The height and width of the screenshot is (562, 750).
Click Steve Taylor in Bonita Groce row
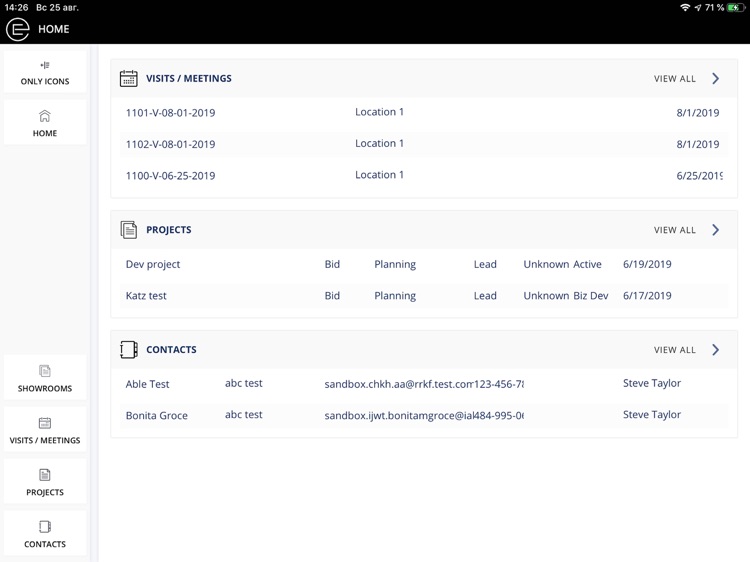[652, 415]
